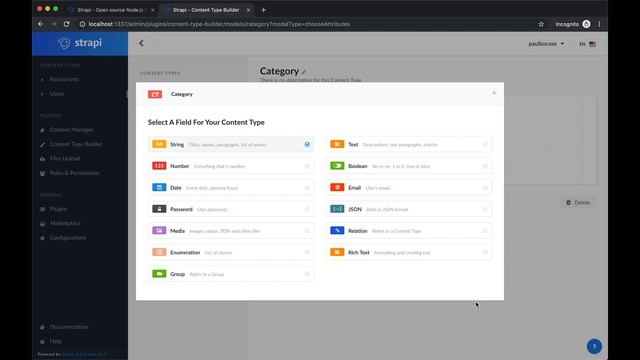Toggle the Text row radio button
This screenshot has height=360, width=640.
coord(485,144)
